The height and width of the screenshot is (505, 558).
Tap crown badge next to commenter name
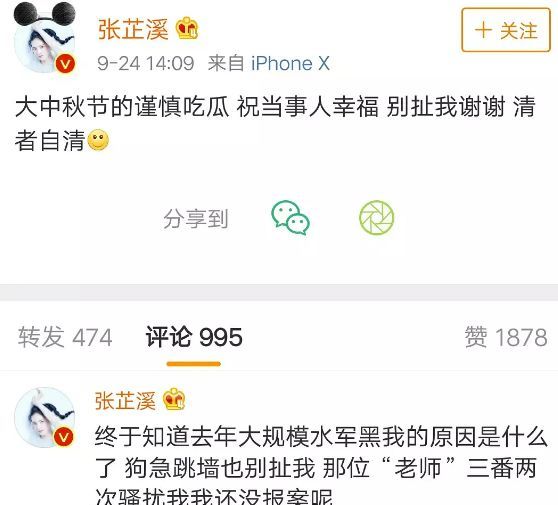(174, 399)
